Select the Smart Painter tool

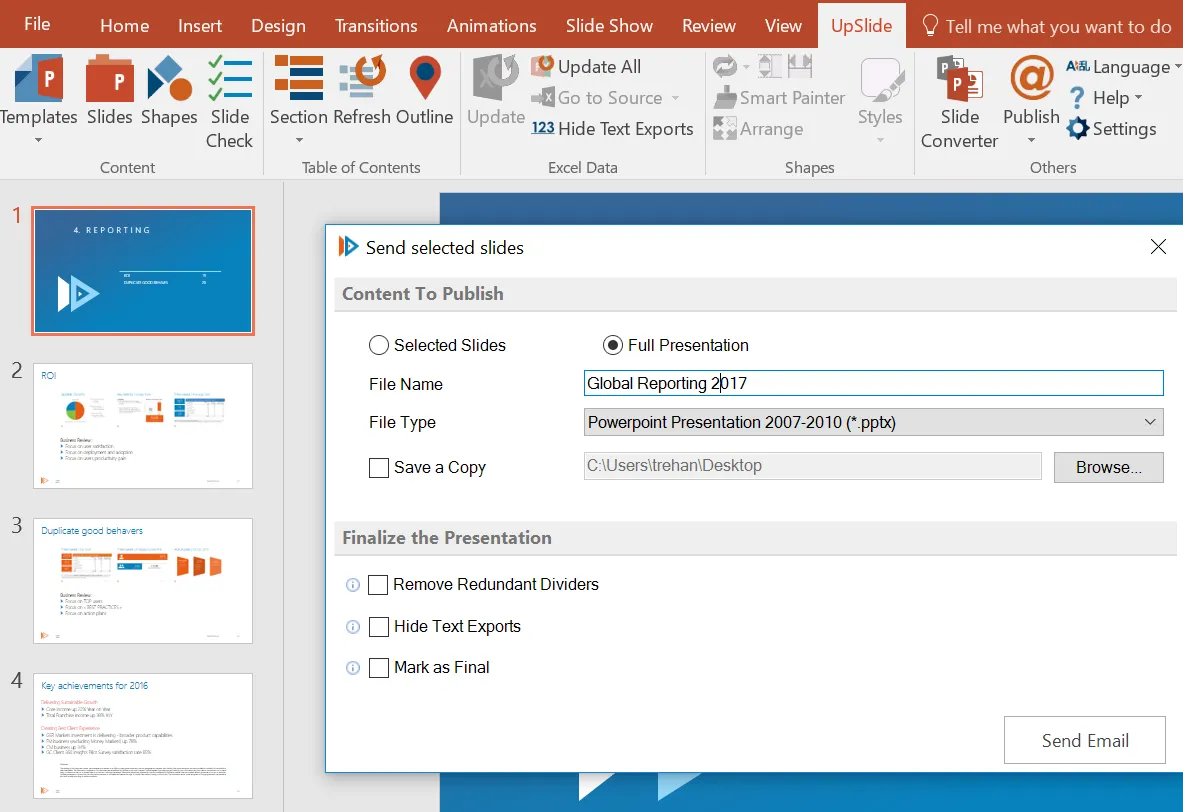[779, 97]
